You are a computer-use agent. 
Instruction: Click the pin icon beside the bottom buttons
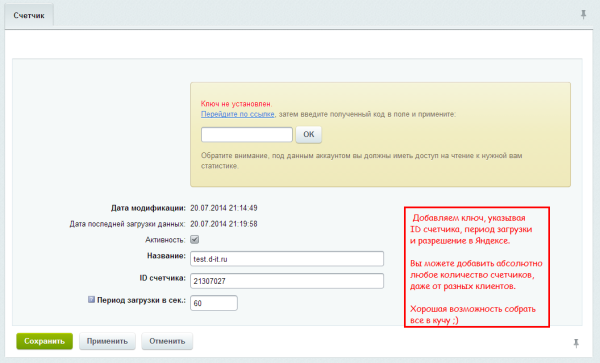coord(576,343)
